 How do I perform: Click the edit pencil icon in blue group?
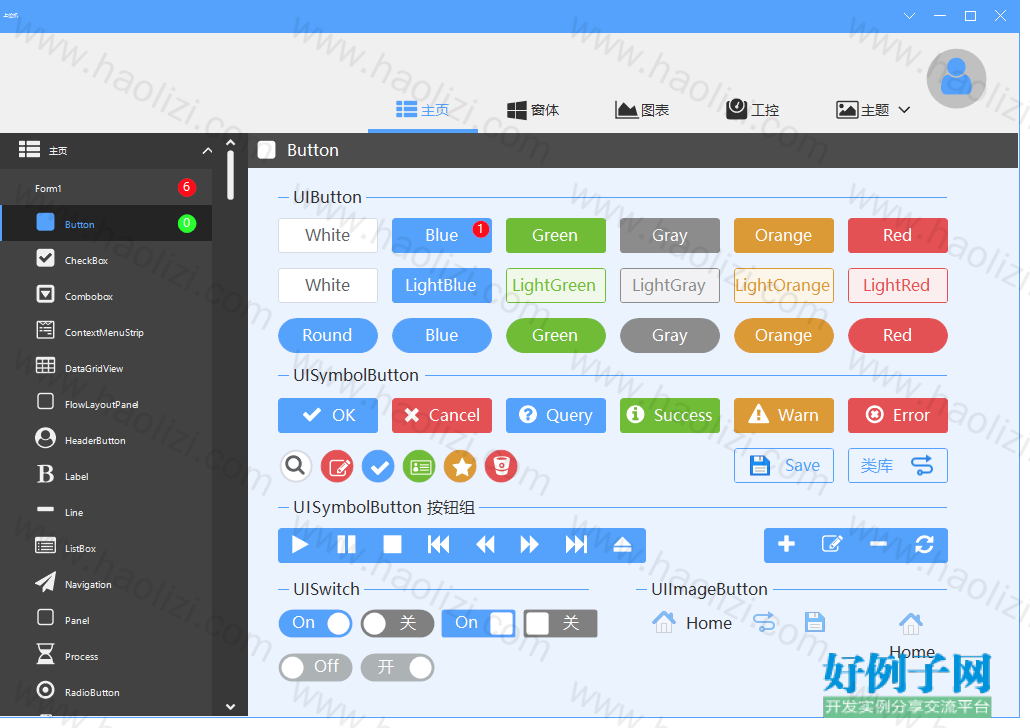point(832,545)
